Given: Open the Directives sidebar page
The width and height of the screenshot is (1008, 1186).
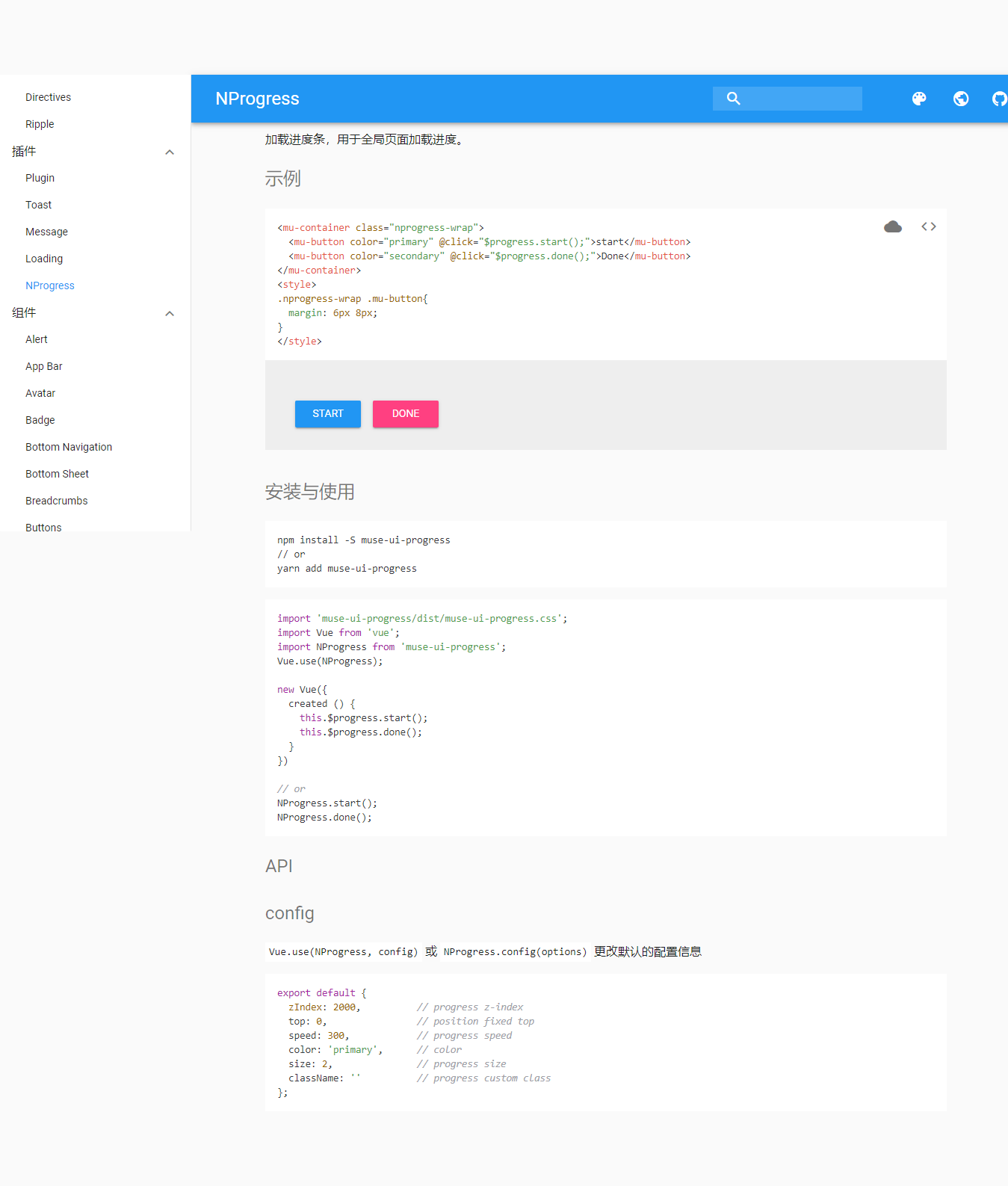Looking at the screenshot, I should tap(48, 97).
